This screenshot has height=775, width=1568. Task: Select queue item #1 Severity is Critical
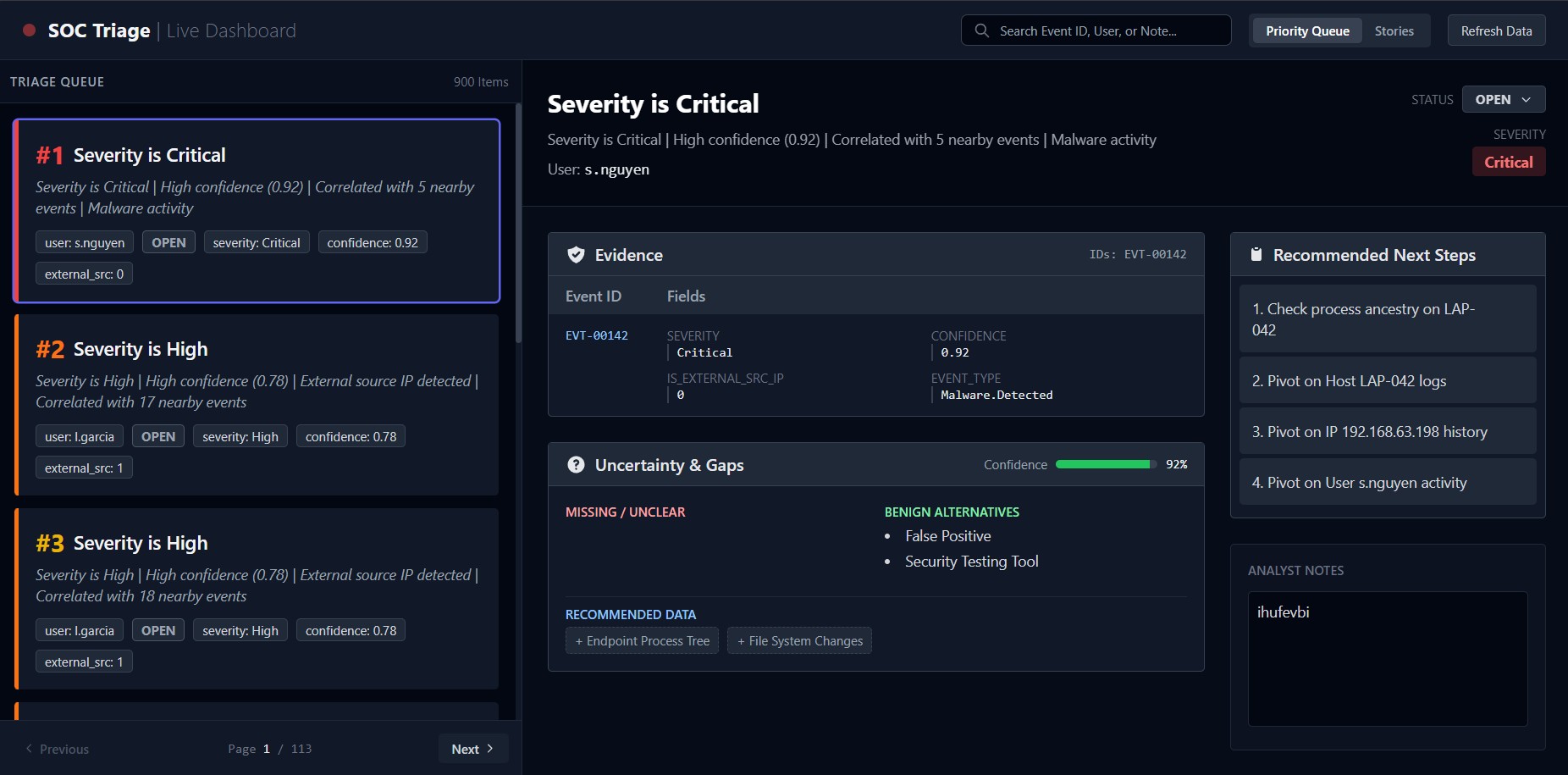257,211
